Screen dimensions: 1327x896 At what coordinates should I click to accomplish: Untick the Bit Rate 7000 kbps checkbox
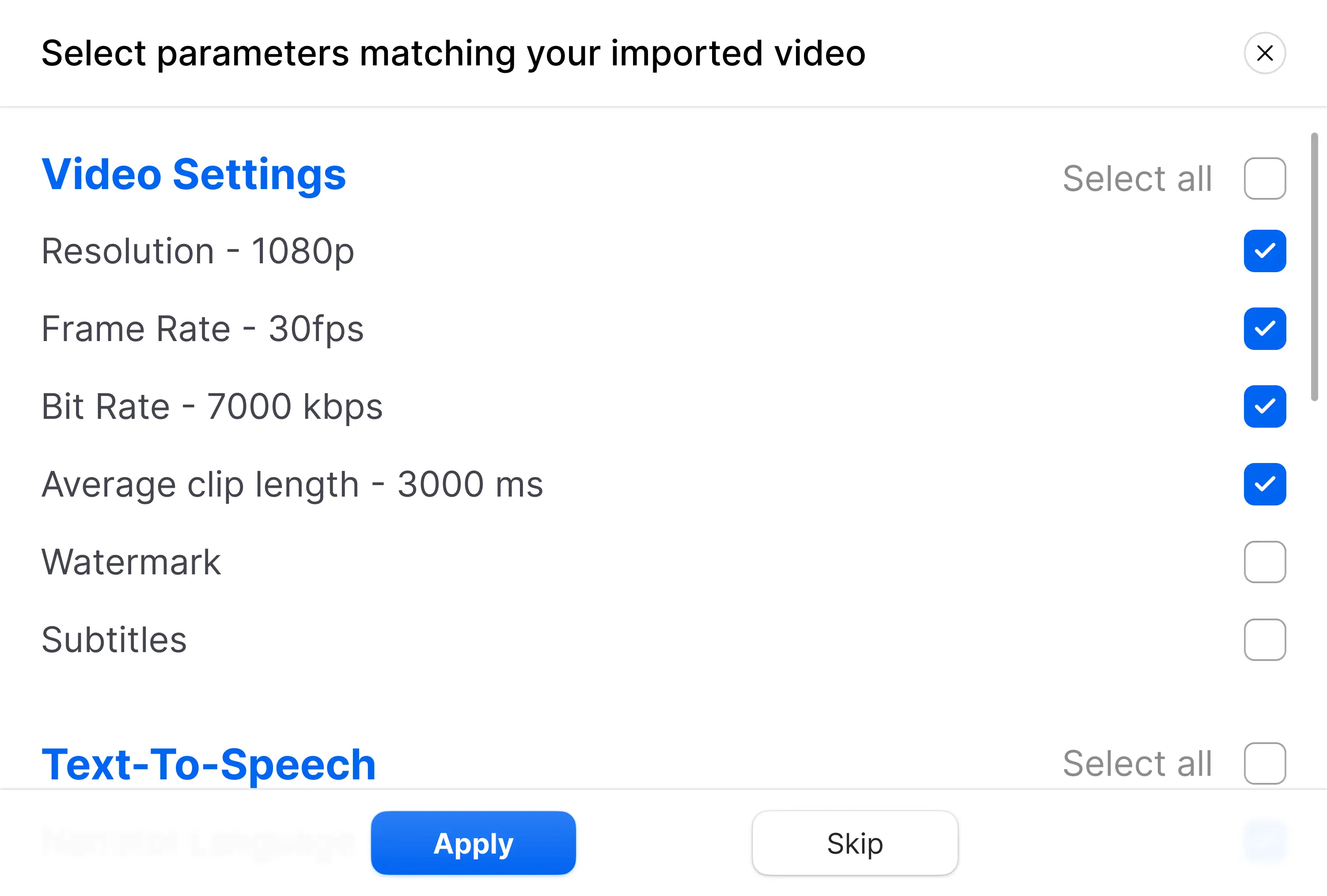click(x=1265, y=406)
